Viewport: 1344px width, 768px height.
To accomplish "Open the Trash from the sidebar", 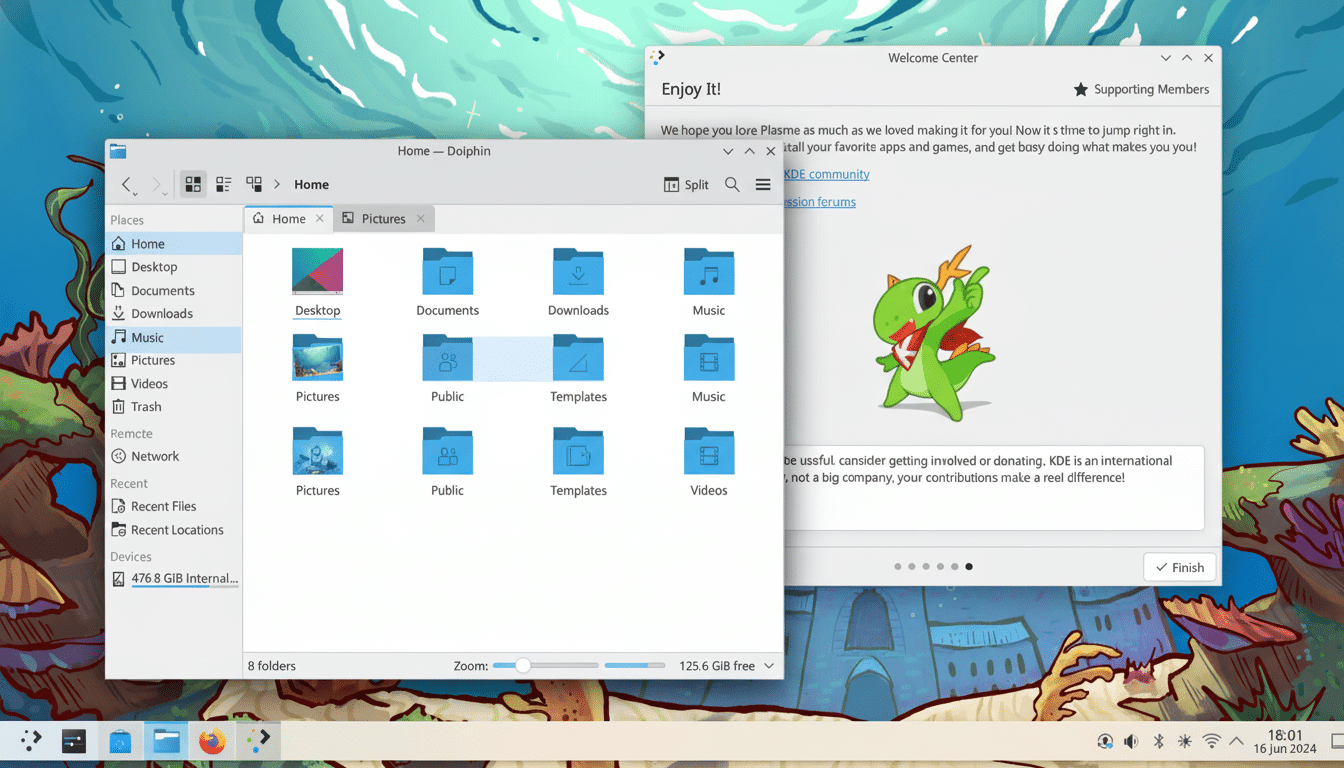I will tap(145, 406).
